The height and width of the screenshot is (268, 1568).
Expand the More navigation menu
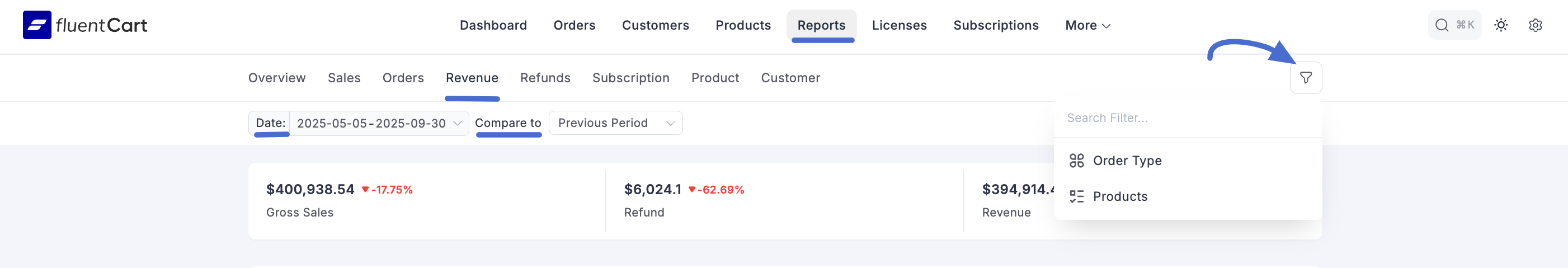(x=1087, y=26)
